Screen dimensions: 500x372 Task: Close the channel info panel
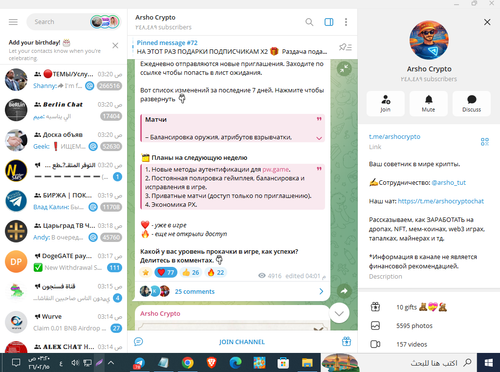coord(487,22)
